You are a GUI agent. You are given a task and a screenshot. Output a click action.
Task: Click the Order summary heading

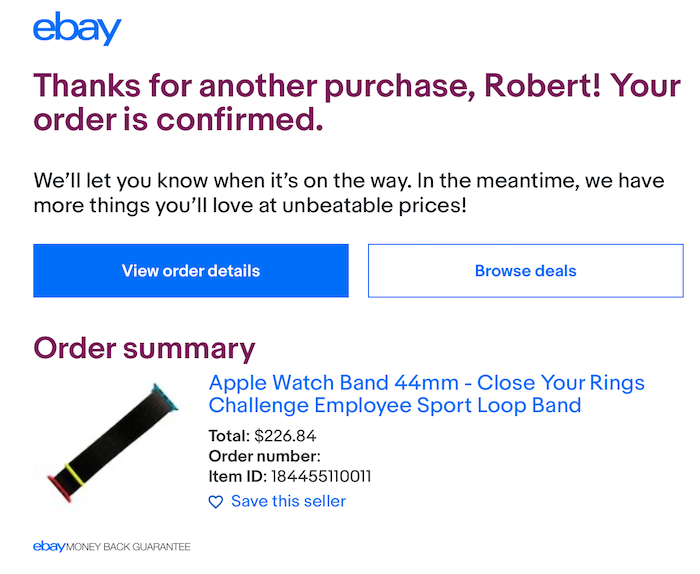coord(144,348)
